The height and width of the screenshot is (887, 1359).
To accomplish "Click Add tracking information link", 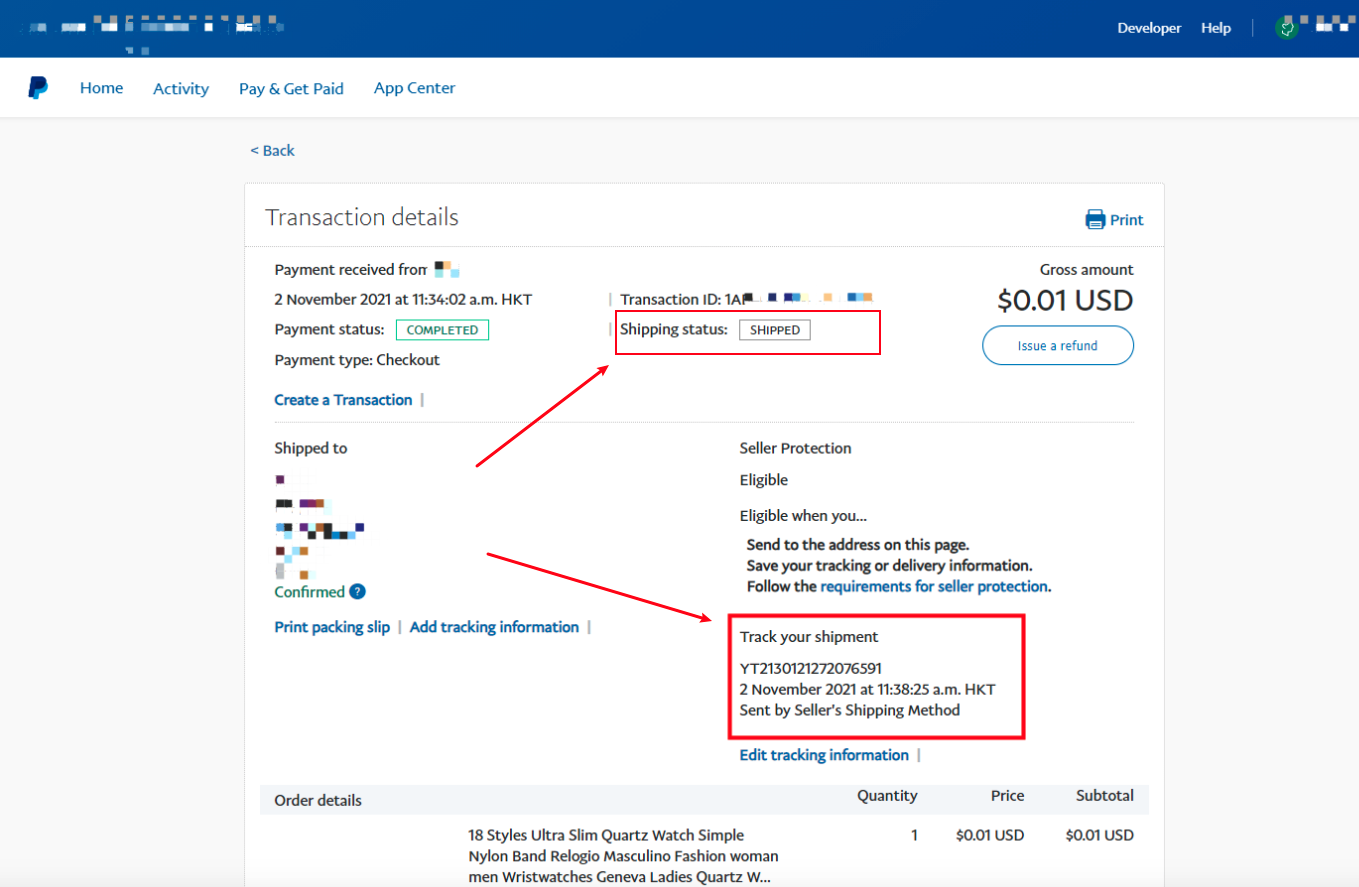I will tap(494, 627).
